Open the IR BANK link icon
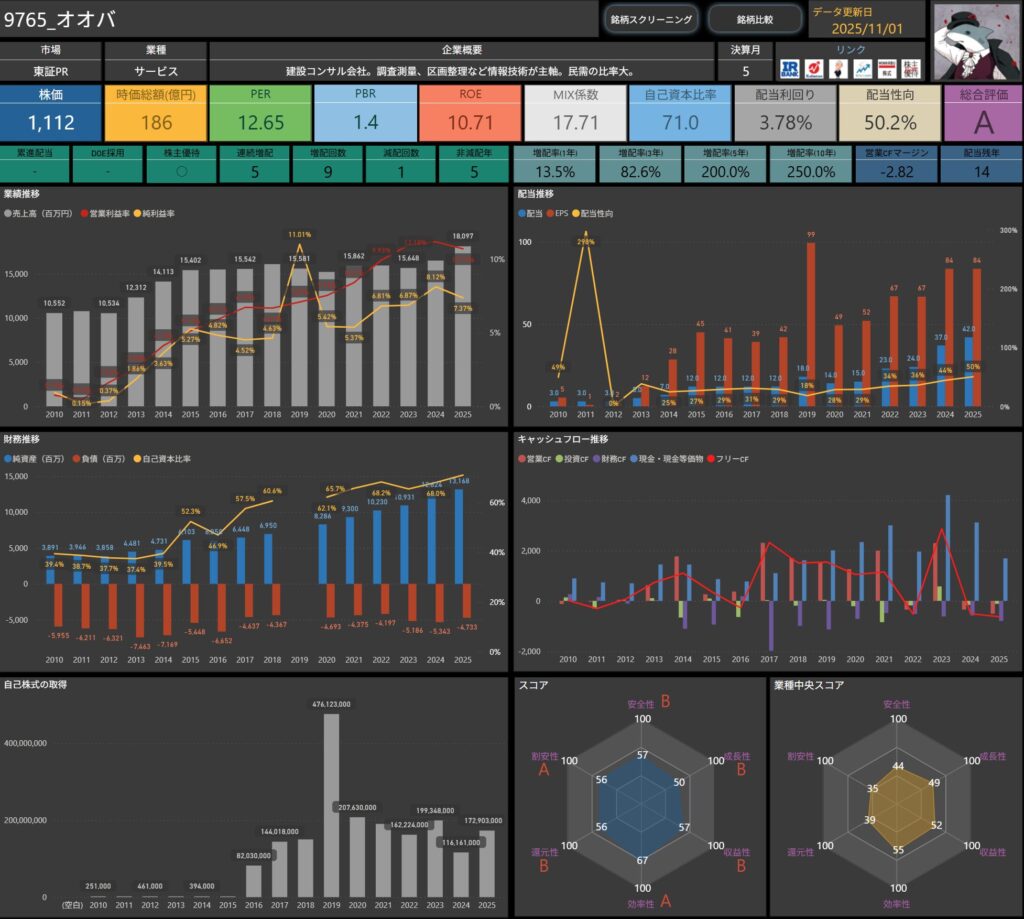 (791, 68)
